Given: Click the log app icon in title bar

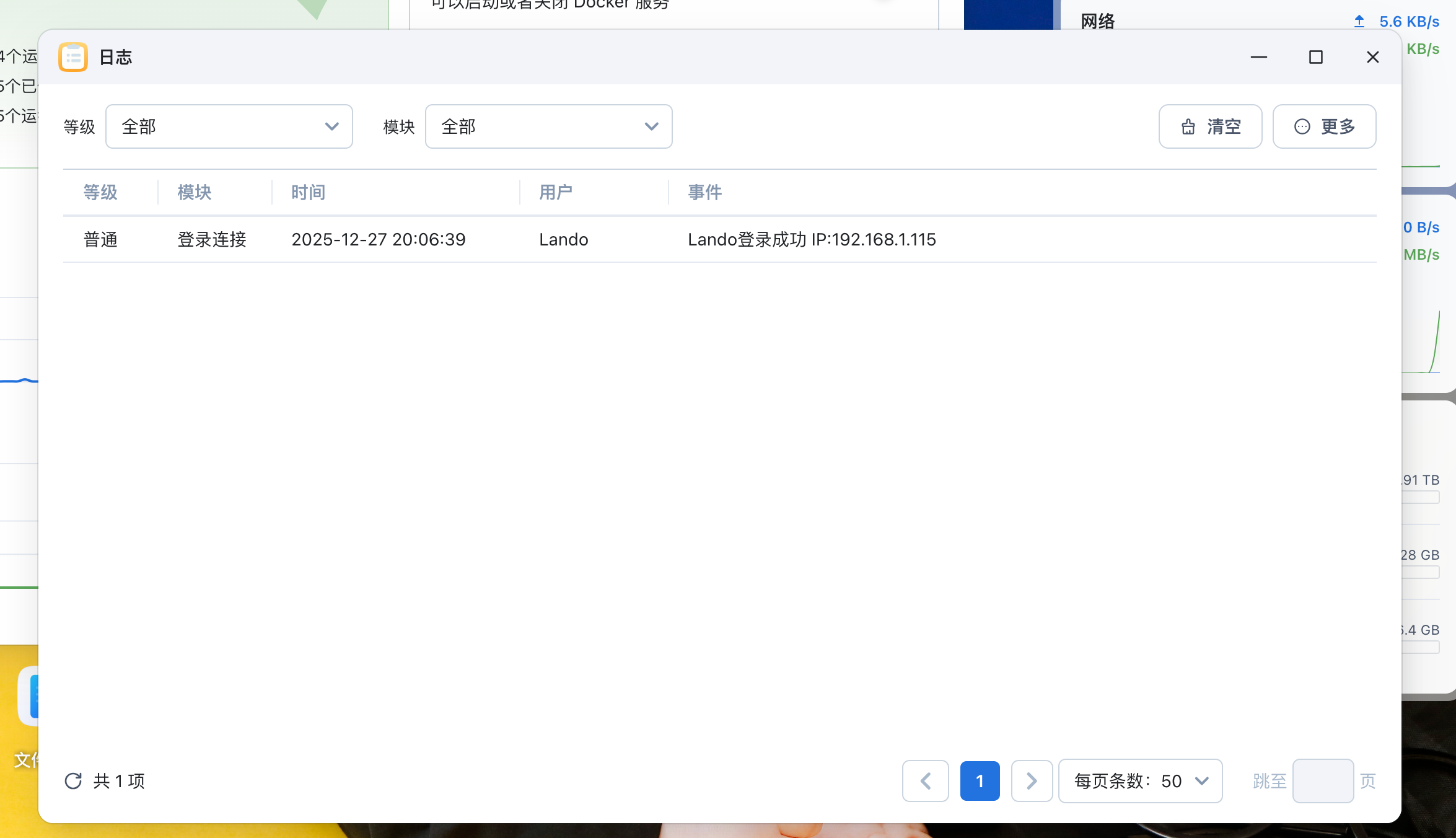Looking at the screenshot, I should coord(73,57).
